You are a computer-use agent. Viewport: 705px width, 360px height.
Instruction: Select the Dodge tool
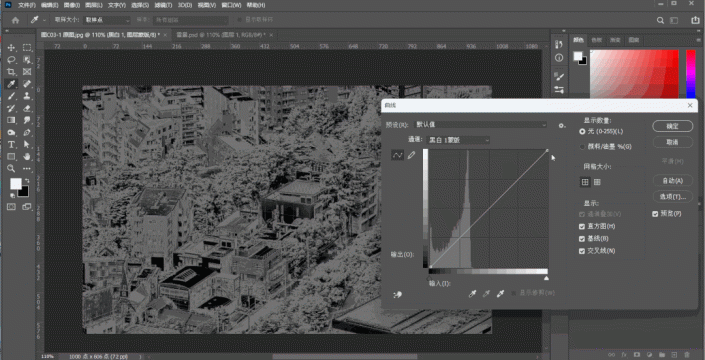(11, 133)
